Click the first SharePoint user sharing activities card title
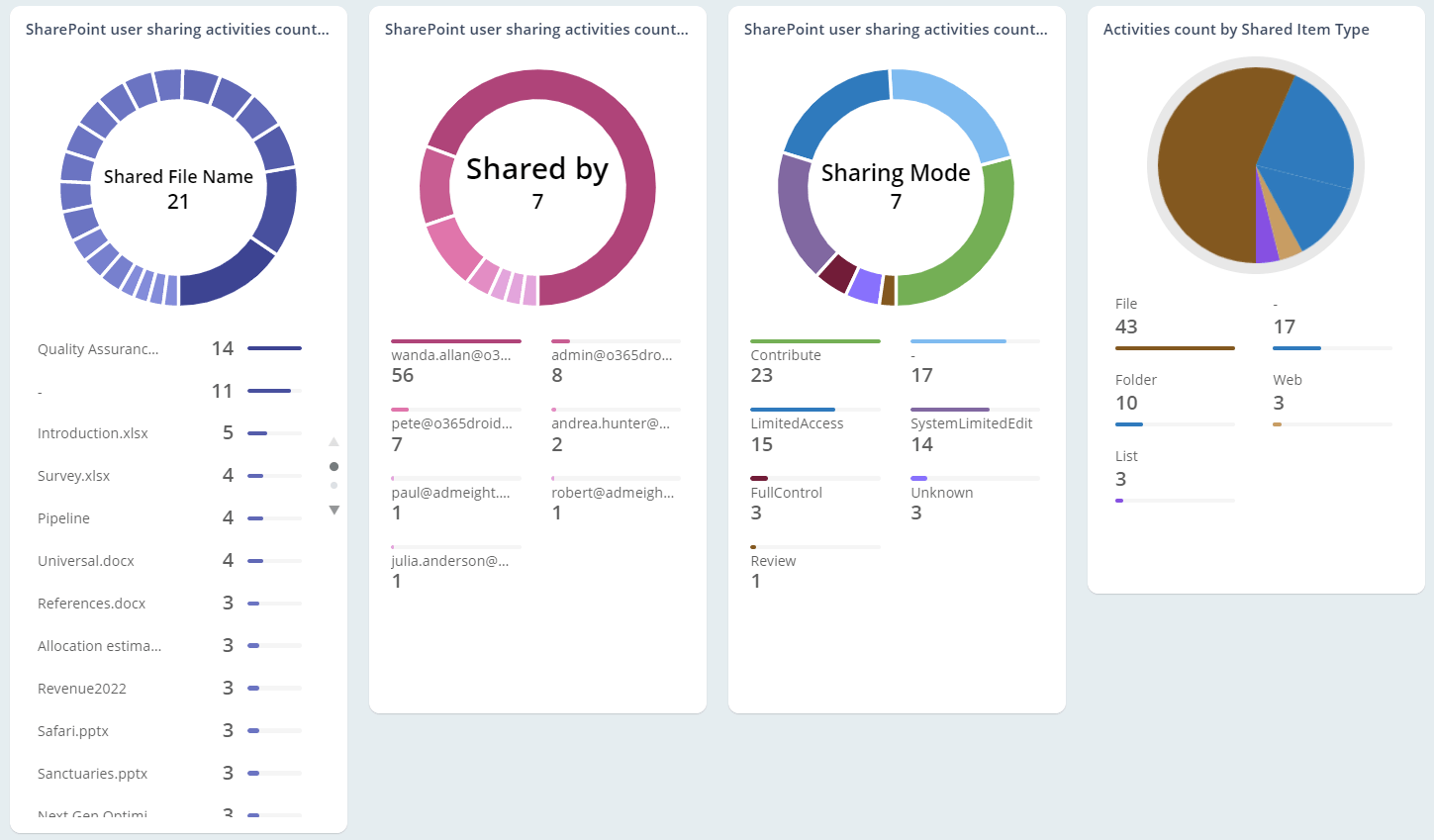 (x=178, y=30)
